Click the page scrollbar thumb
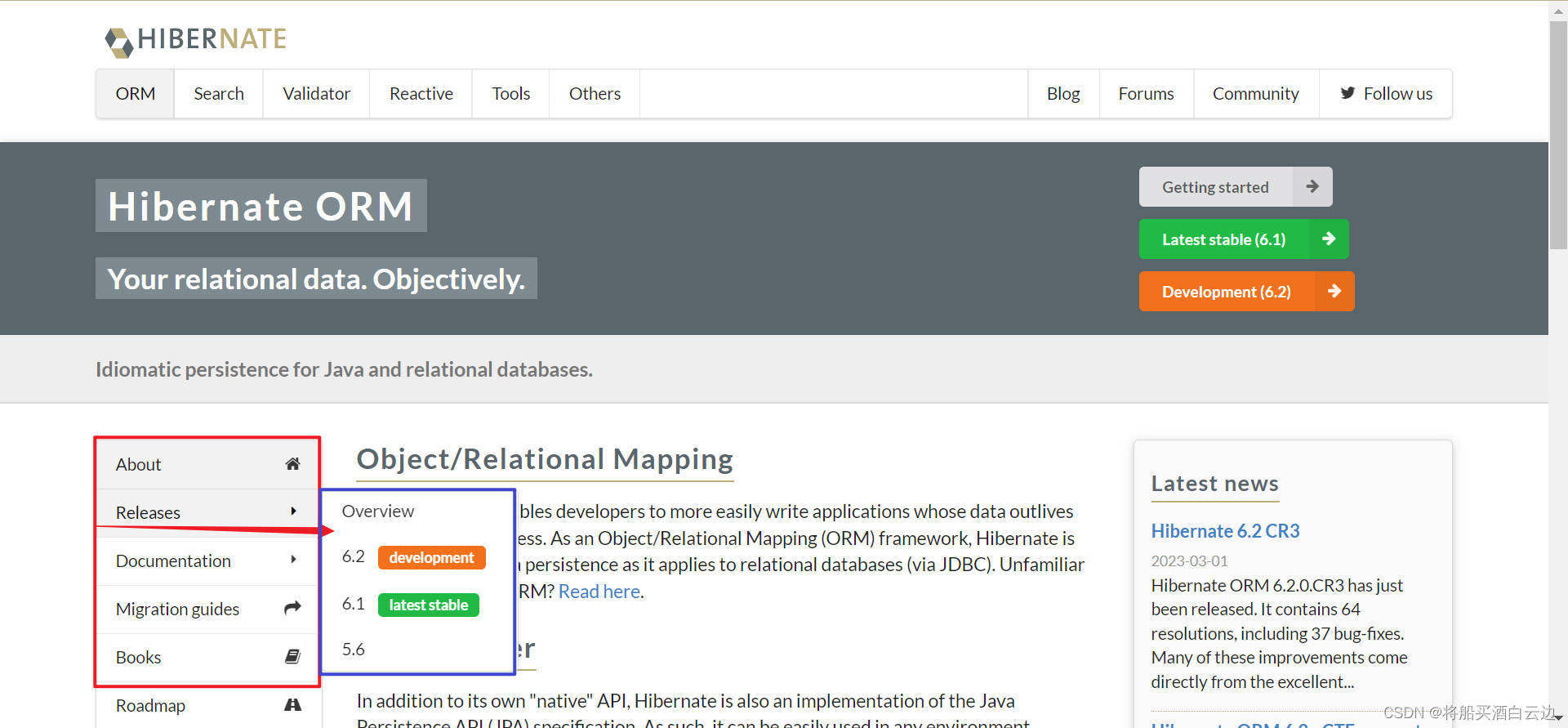Viewport: 1568px width, 728px height. [x=1558, y=135]
